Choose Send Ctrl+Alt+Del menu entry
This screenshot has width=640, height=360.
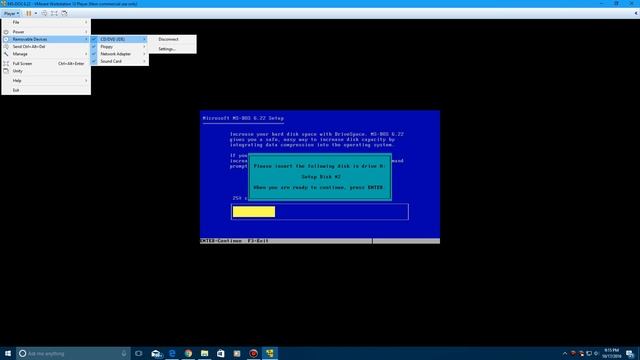46,47
